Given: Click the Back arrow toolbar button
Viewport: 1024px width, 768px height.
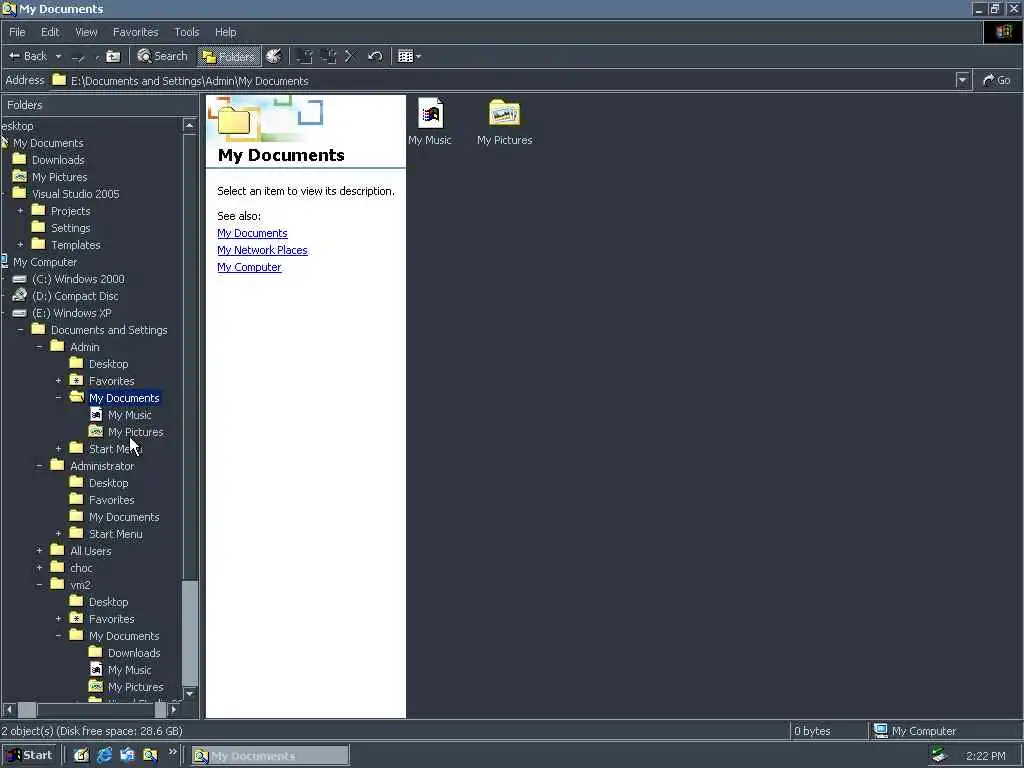Looking at the screenshot, I should (27, 56).
